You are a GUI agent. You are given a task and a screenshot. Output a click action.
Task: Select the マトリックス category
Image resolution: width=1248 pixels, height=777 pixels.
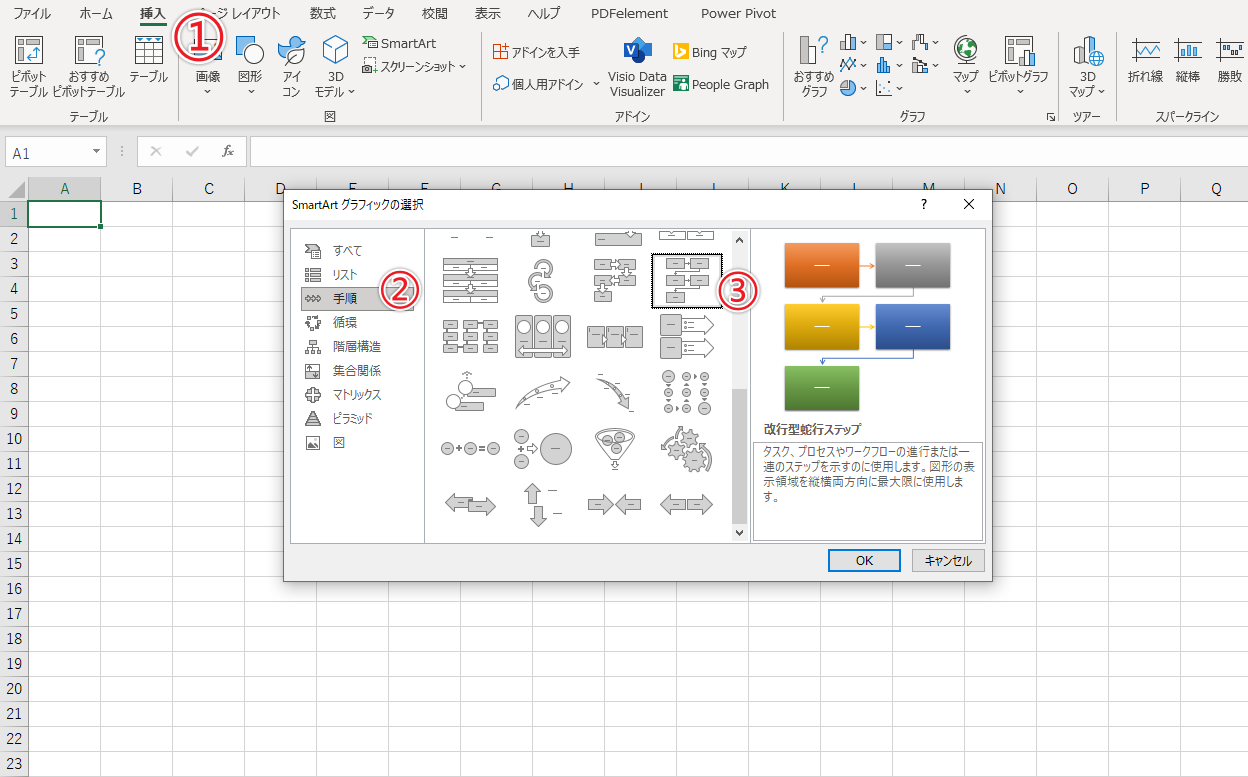tap(357, 395)
